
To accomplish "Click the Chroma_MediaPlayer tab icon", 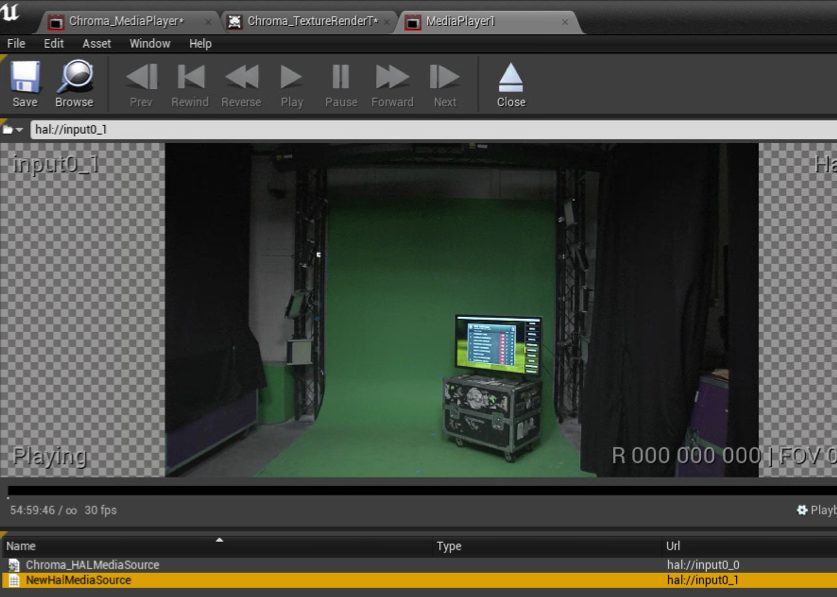I will click(56, 22).
